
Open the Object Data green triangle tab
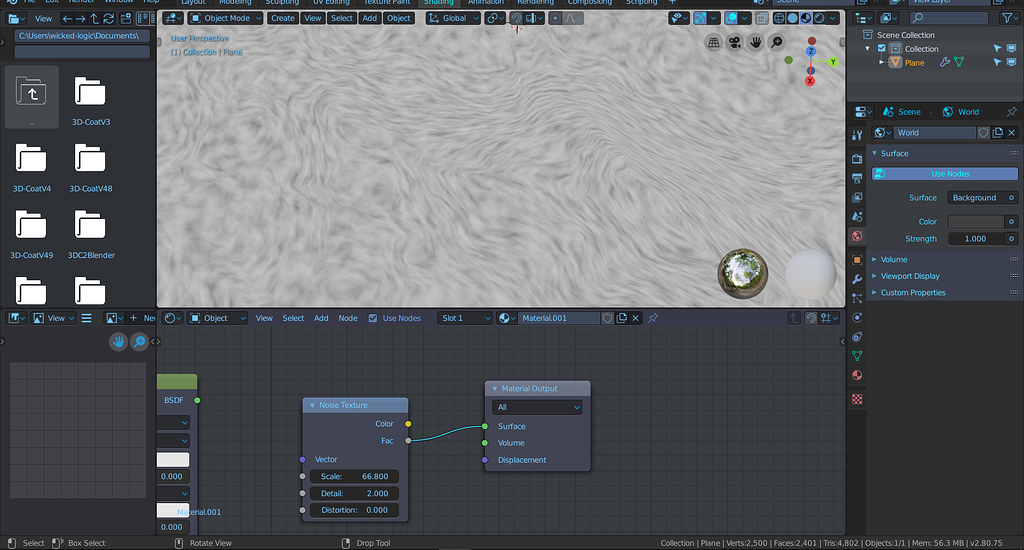click(857, 356)
